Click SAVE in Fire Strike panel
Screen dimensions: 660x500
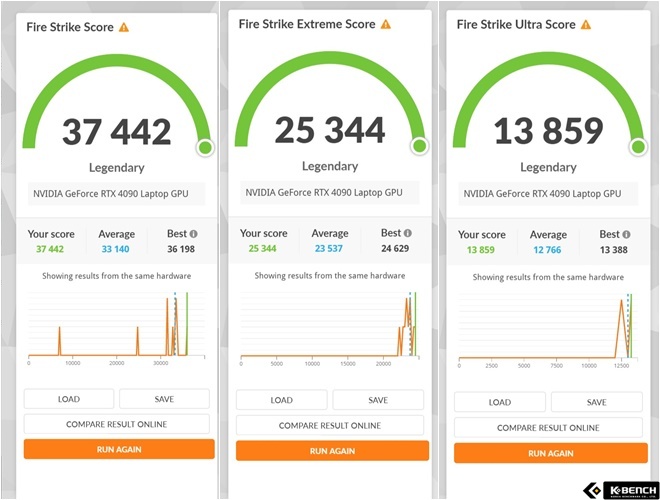coord(164,399)
